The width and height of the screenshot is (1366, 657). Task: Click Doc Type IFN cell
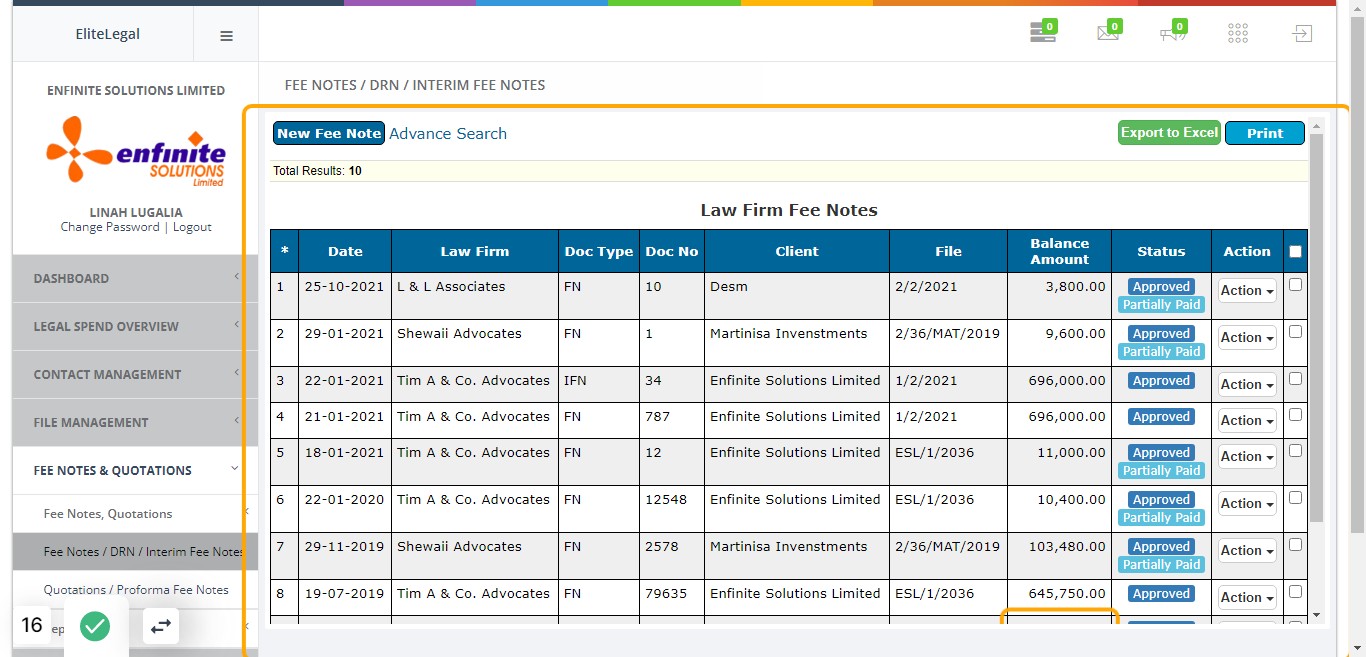pyautogui.click(x=575, y=380)
